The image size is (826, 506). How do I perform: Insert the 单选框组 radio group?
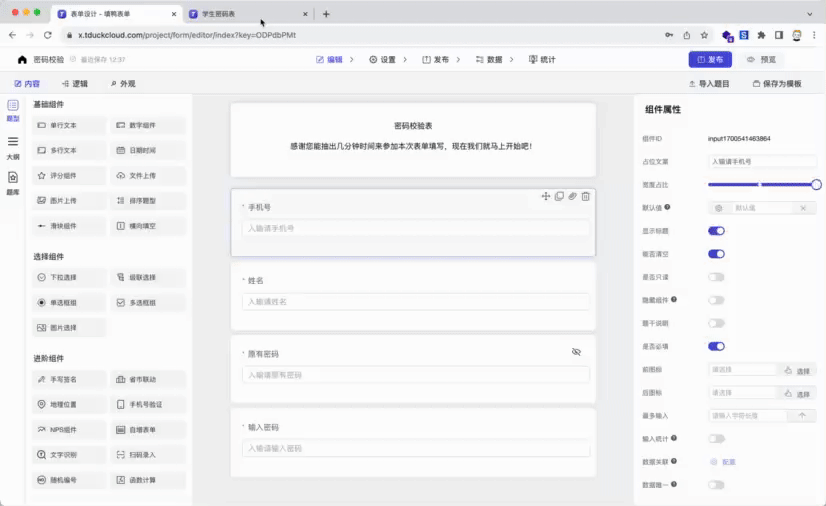[69, 303]
